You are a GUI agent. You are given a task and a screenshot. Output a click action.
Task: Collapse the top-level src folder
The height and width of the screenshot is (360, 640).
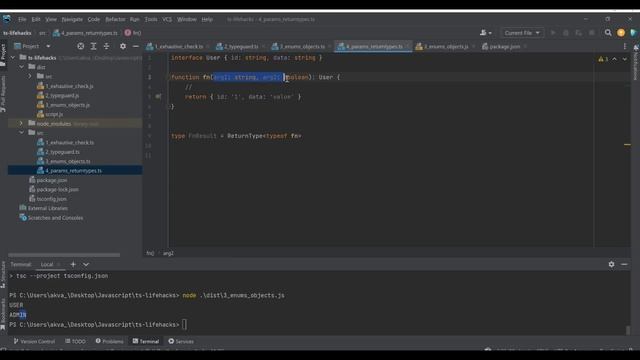22,133
